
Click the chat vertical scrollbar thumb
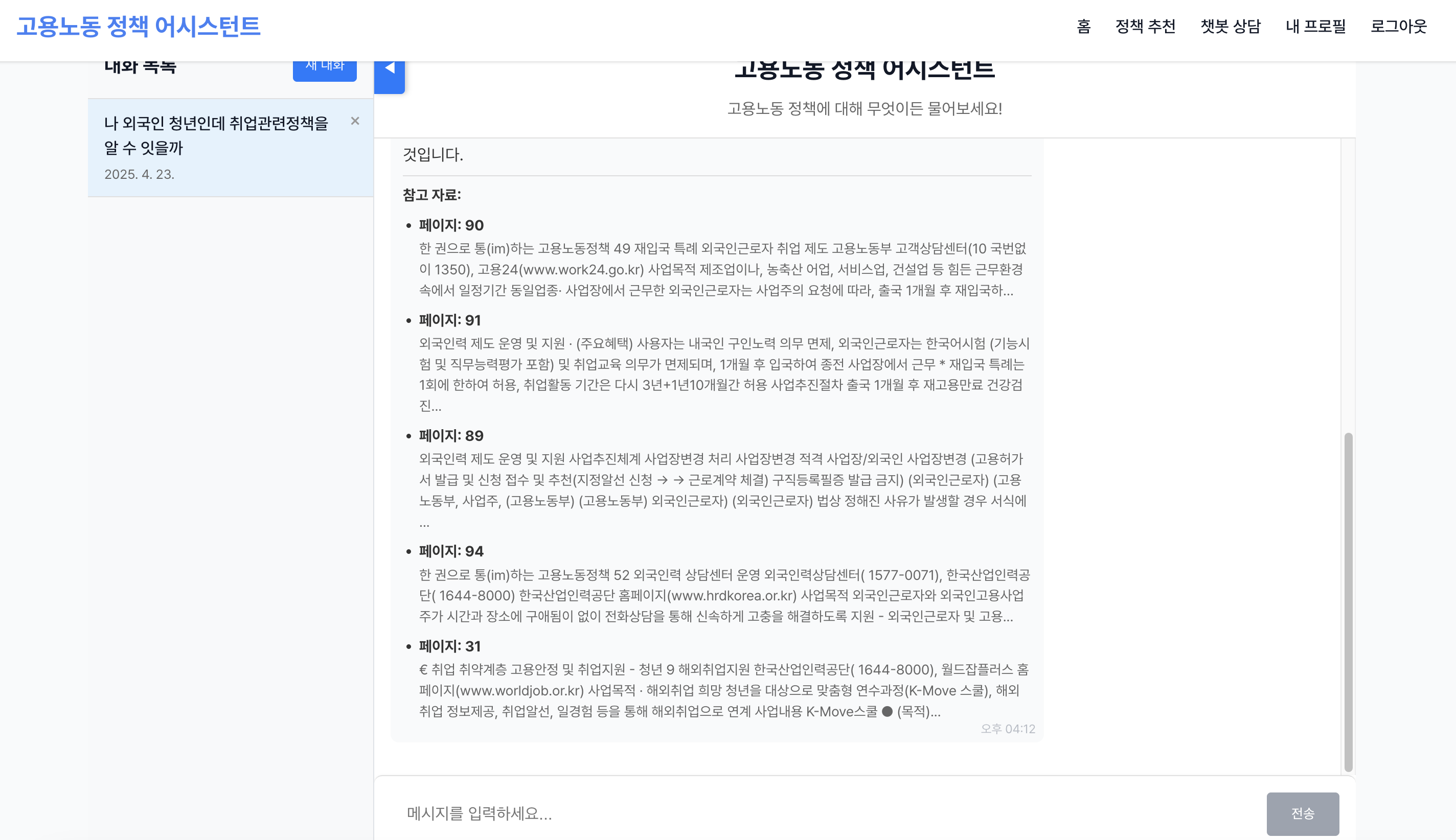click(x=1348, y=601)
